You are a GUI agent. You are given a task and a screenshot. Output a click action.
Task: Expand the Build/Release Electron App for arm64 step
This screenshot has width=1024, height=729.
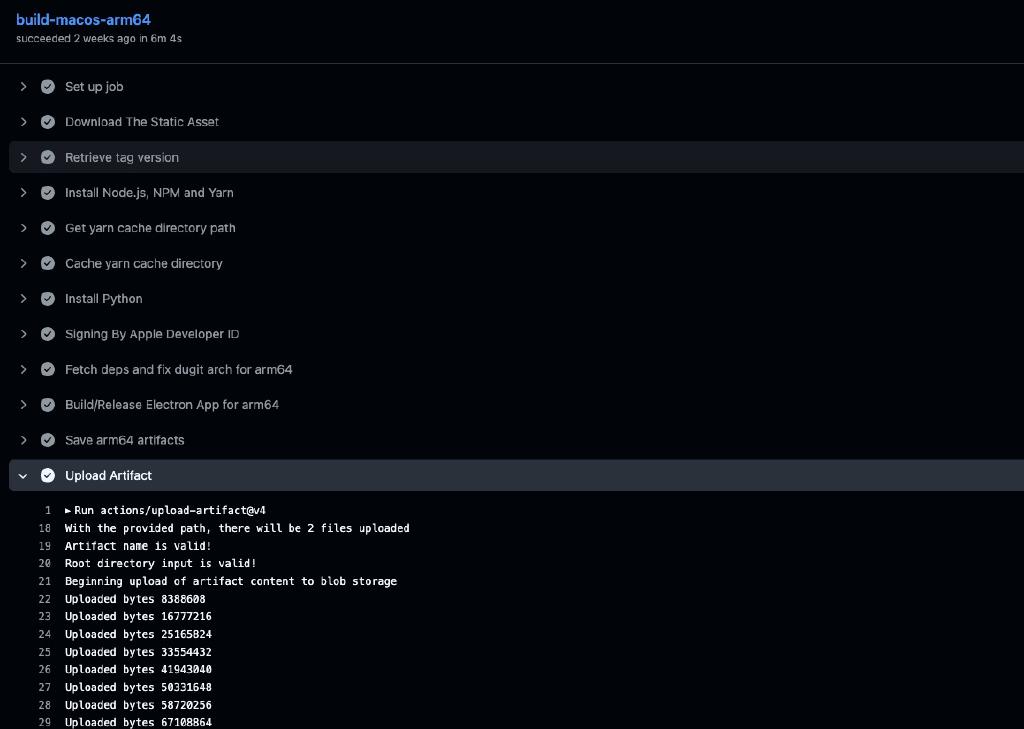(23, 405)
